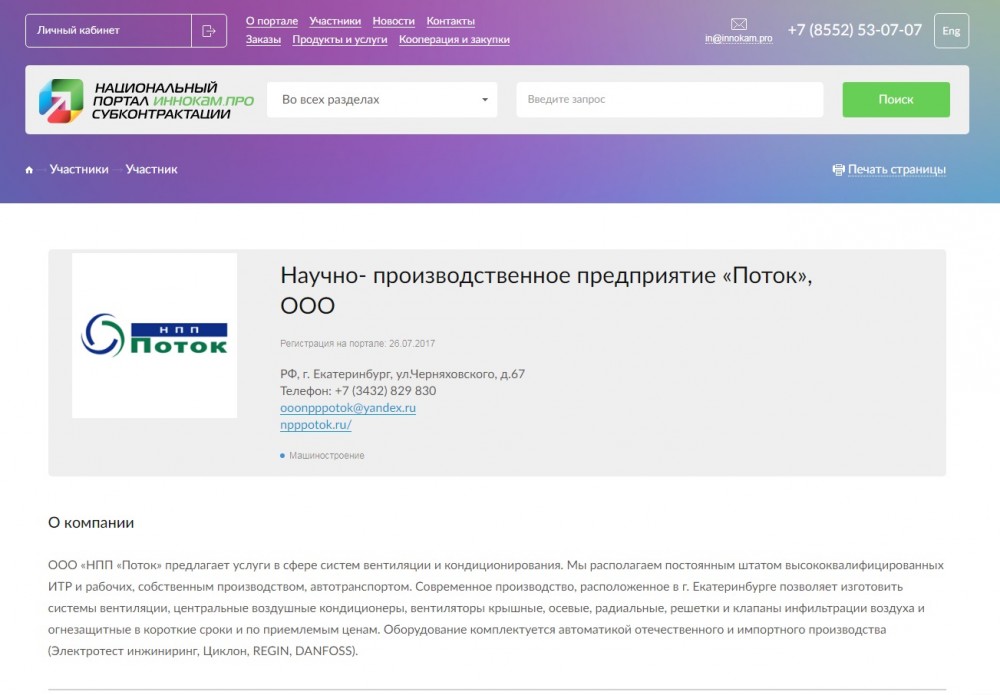Screen dimensions: 1000x695
Task: Open Контакты in the top menu
Action: 450,21
